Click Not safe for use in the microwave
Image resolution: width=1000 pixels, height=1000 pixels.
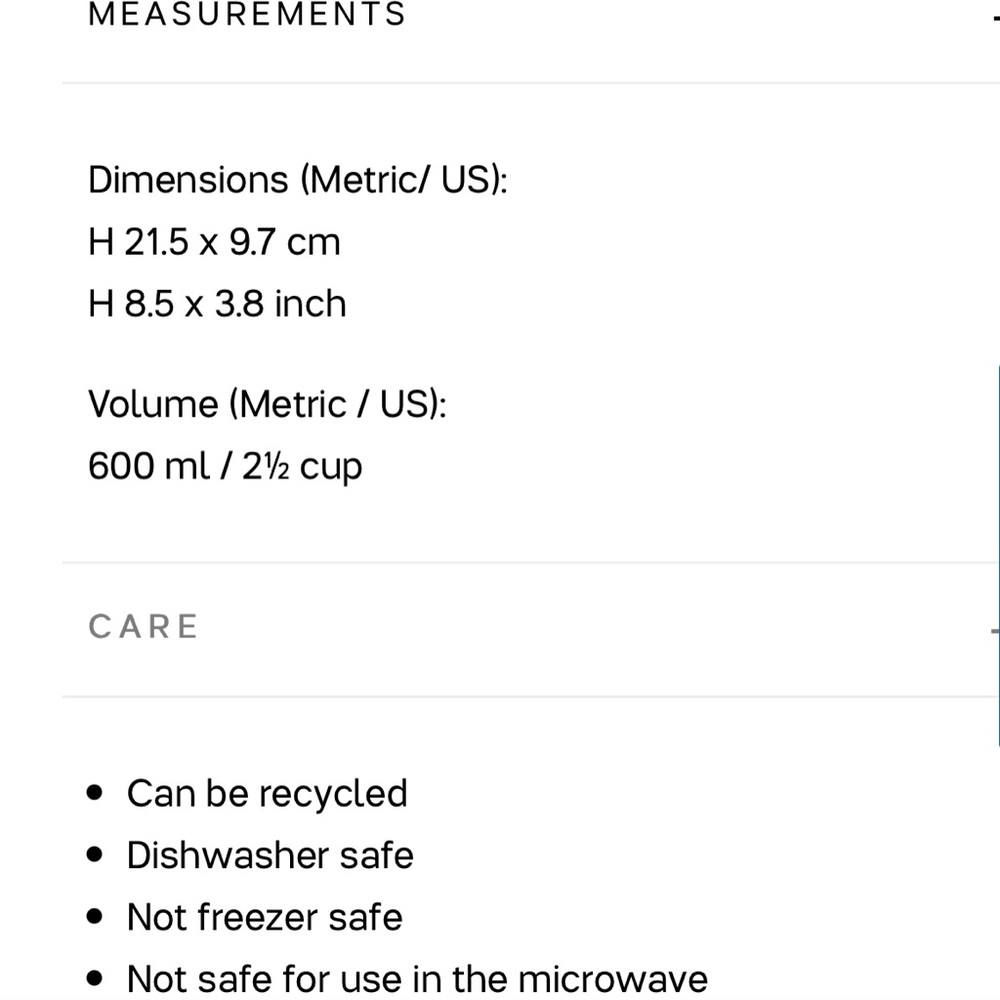[417, 979]
